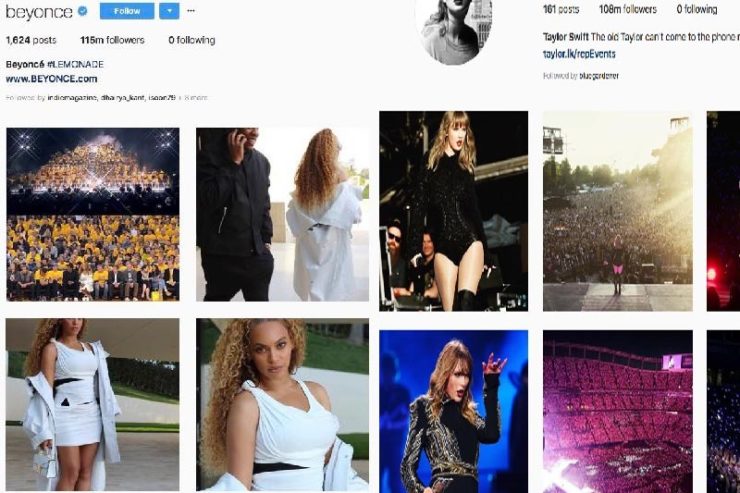Image resolution: width=740 pixels, height=493 pixels.
Task: Expand the suggested accounts dropdown arrow button
Action: click(169, 11)
